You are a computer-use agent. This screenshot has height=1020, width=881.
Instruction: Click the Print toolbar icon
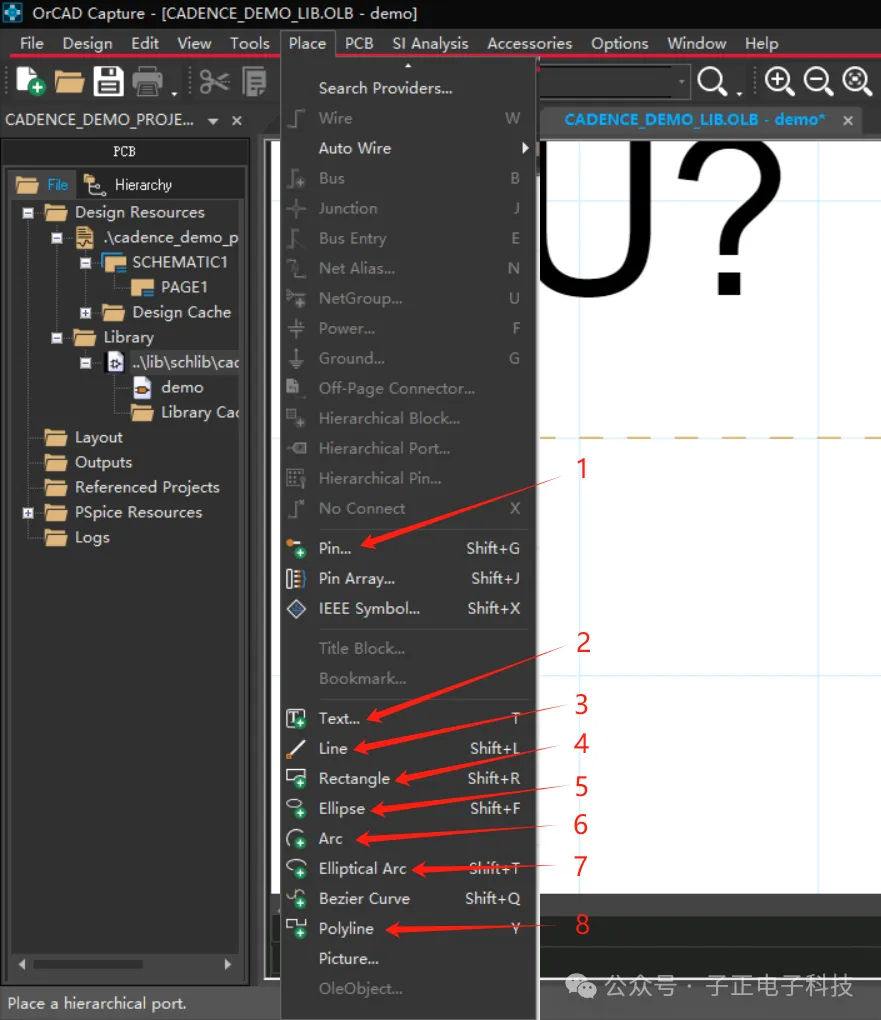click(x=148, y=83)
